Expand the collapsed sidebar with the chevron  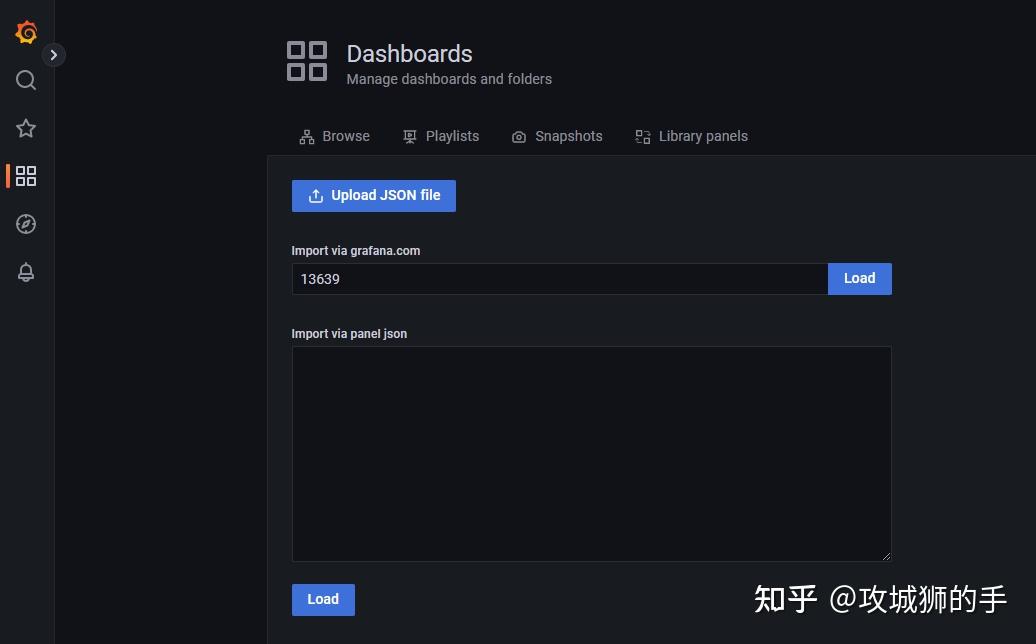tap(55, 55)
